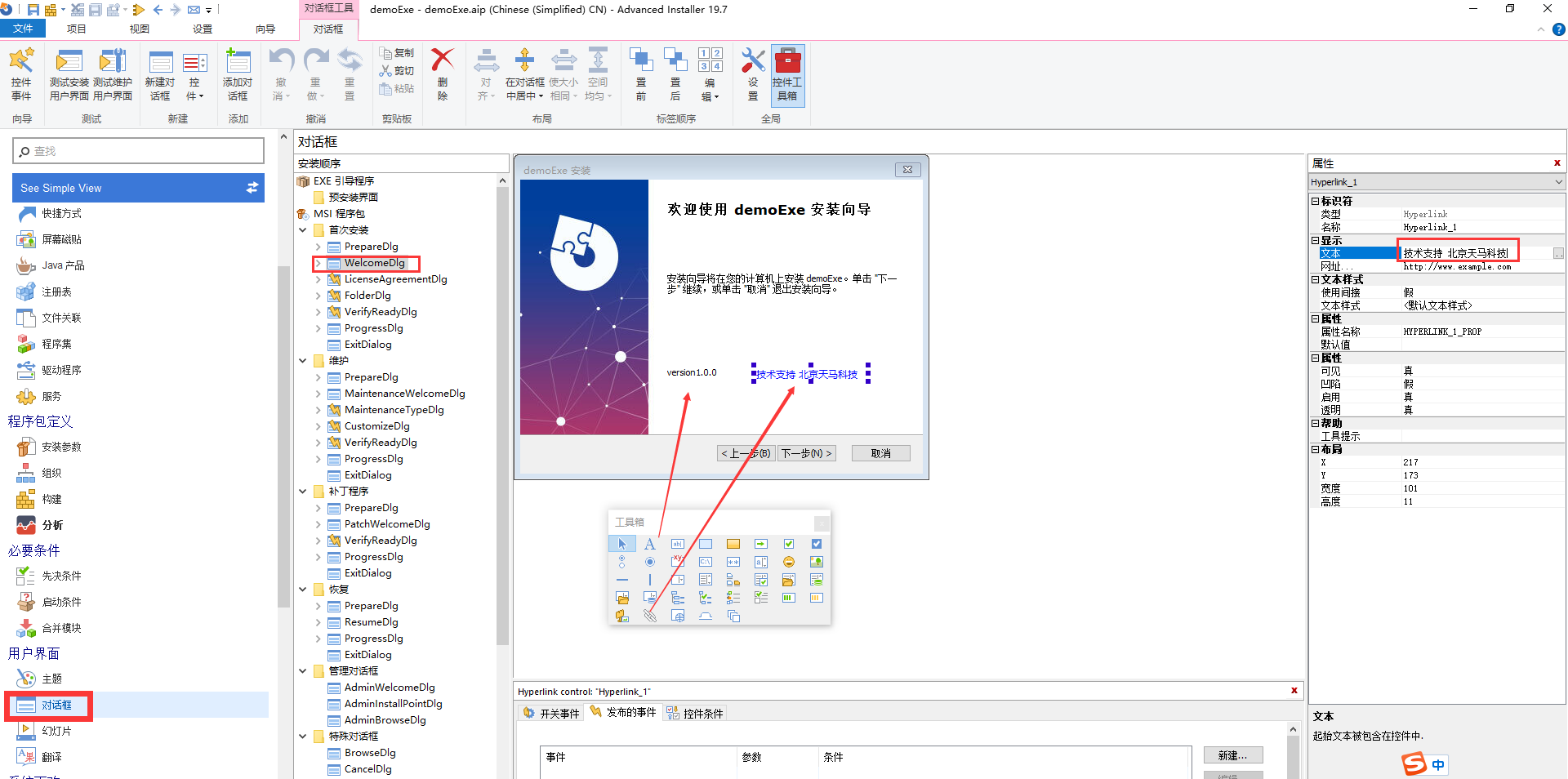This screenshot has height=779, width=1568.
Task: Switch to 向导 ribbon tab
Action: tap(265, 29)
